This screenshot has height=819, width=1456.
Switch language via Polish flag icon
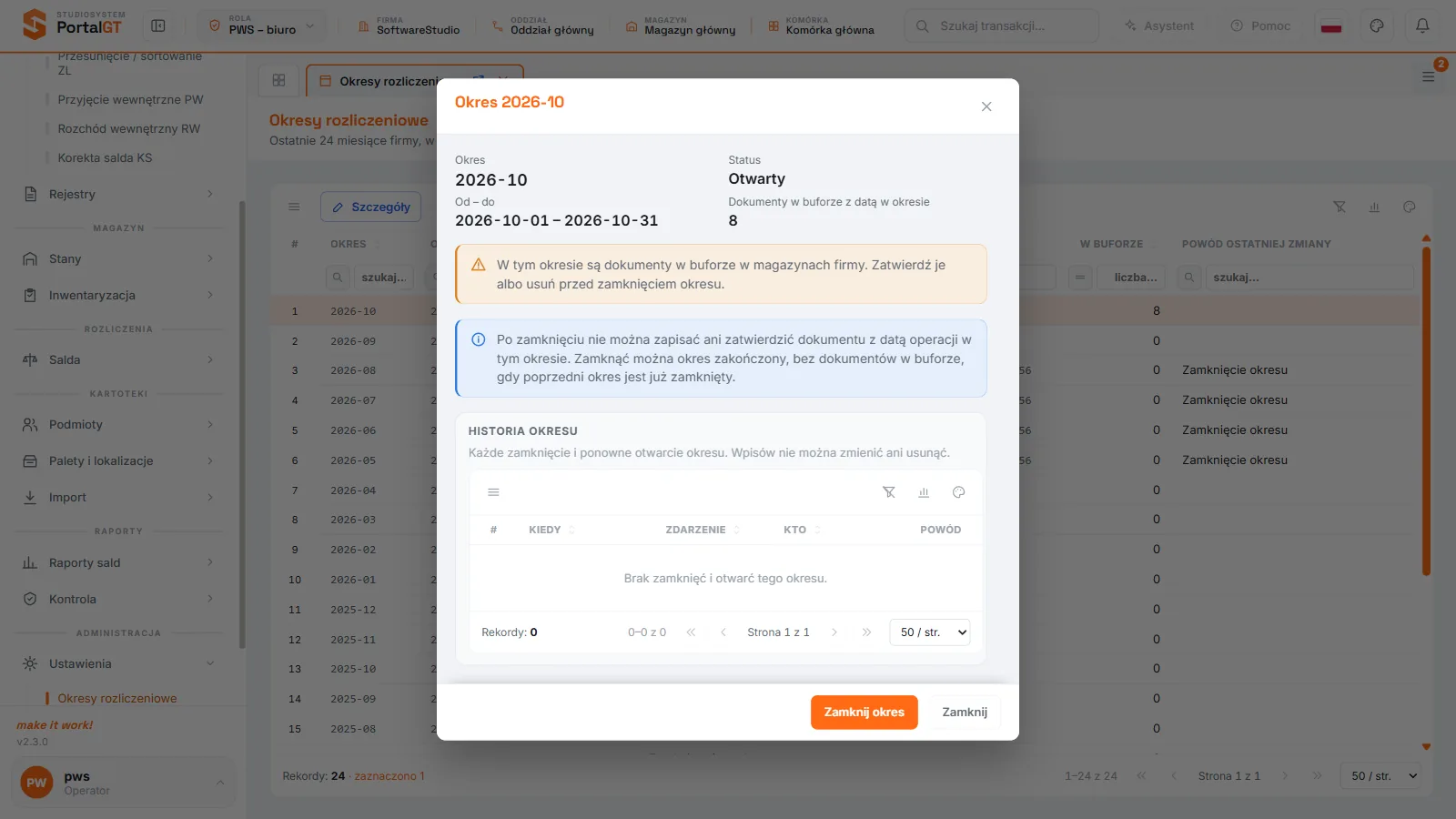(x=1331, y=25)
